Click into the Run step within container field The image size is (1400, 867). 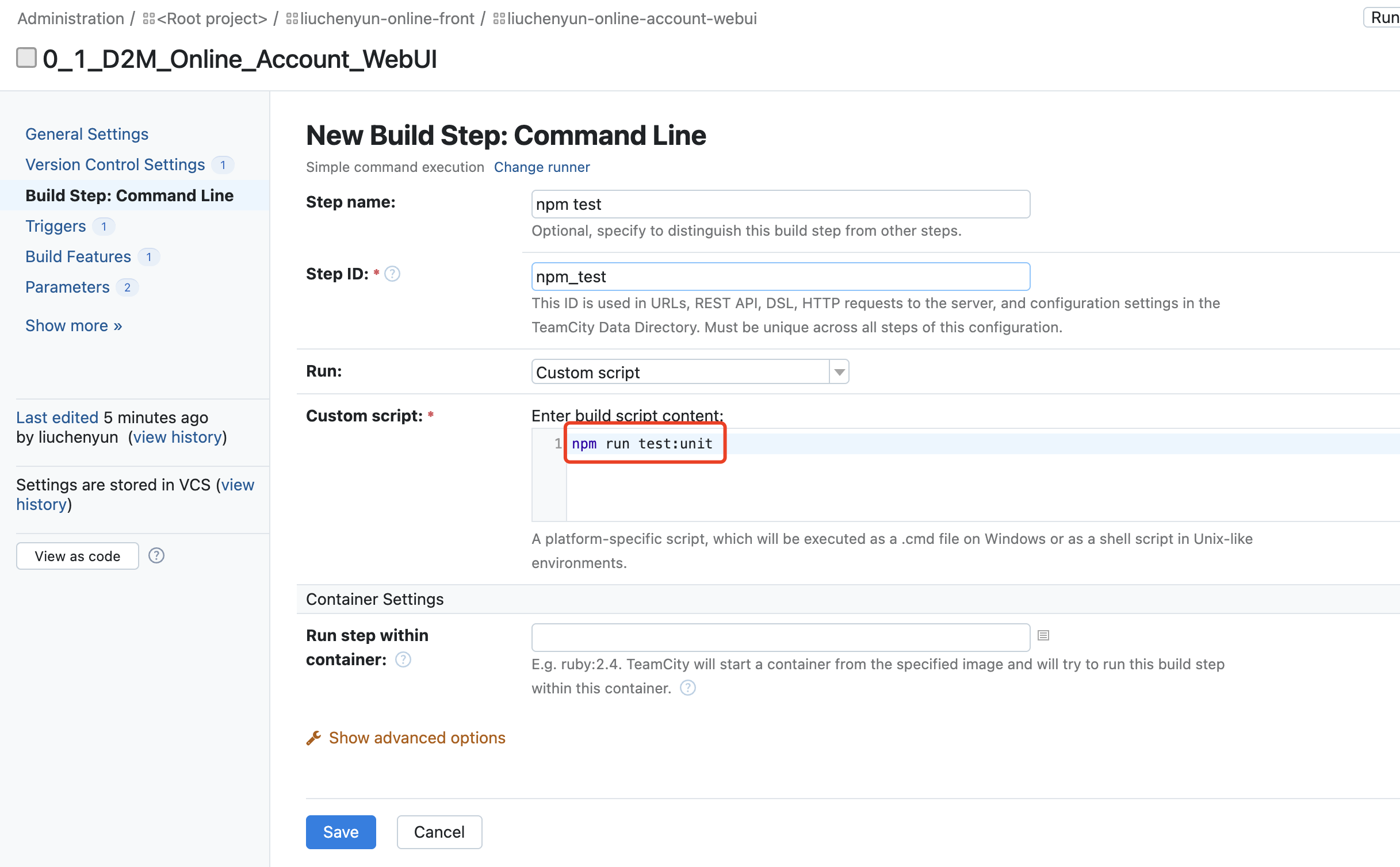[780, 637]
